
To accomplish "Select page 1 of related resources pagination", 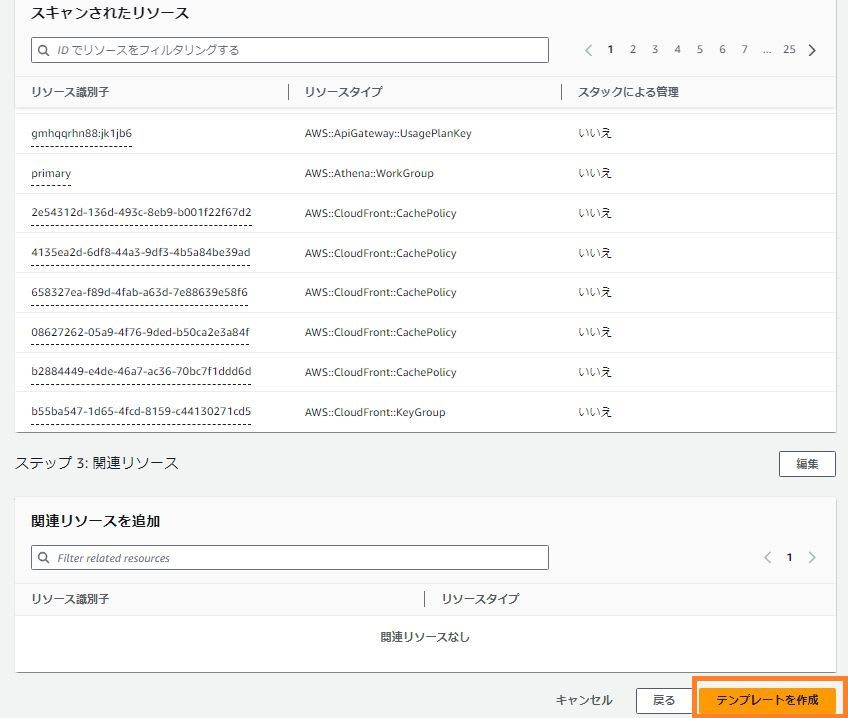I will [x=790, y=557].
